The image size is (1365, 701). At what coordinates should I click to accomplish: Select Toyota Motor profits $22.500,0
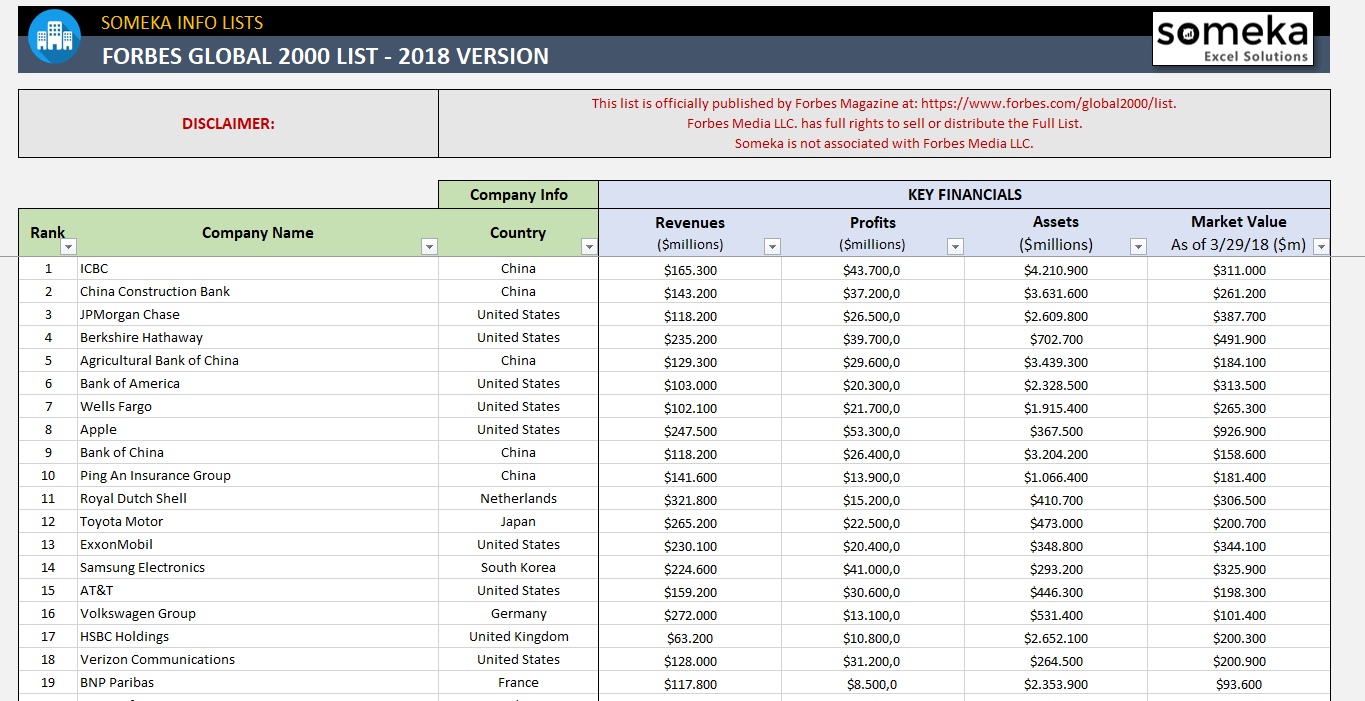873,523
